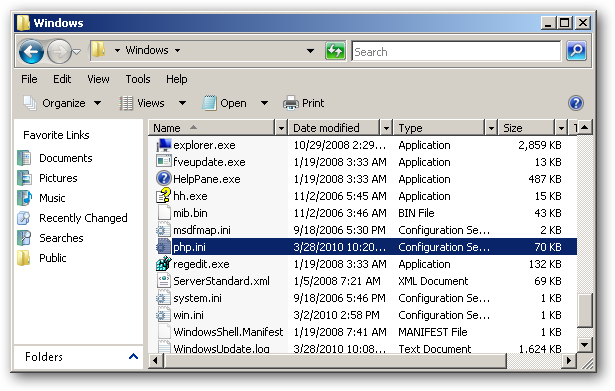Click the horizontal scrollbar left arrow
Image resolution: width=615 pixels, height=391 pixels.
156,360
